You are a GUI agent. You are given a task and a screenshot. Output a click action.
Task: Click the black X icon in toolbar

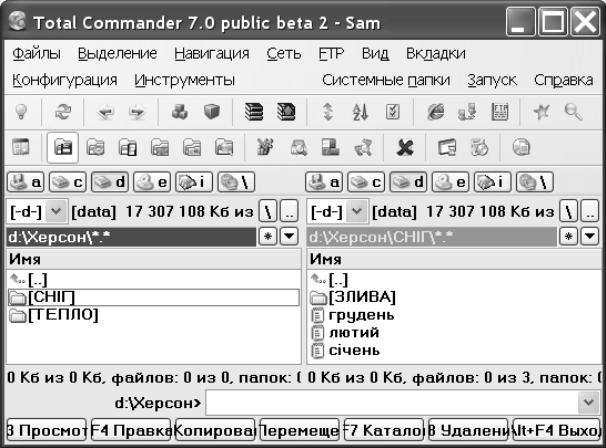coord(405,148)
